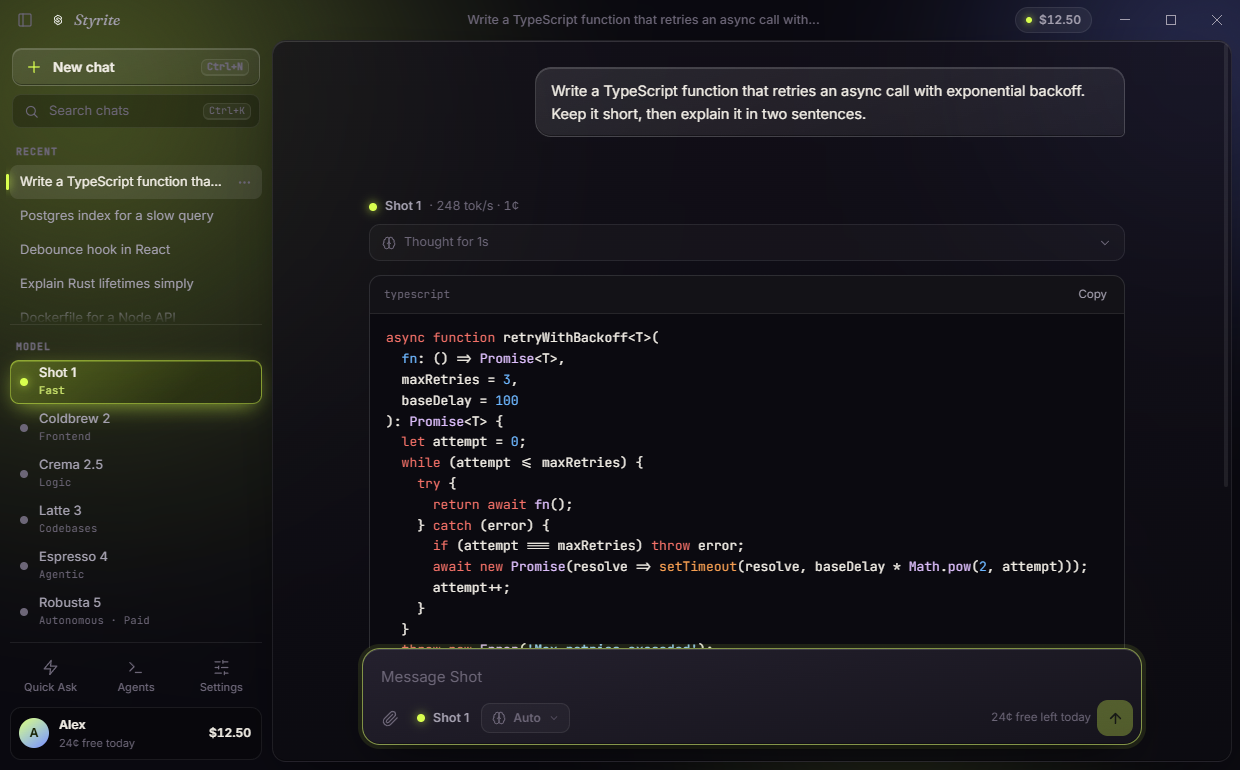Open the Auto thinking mode dropdown

525,718
